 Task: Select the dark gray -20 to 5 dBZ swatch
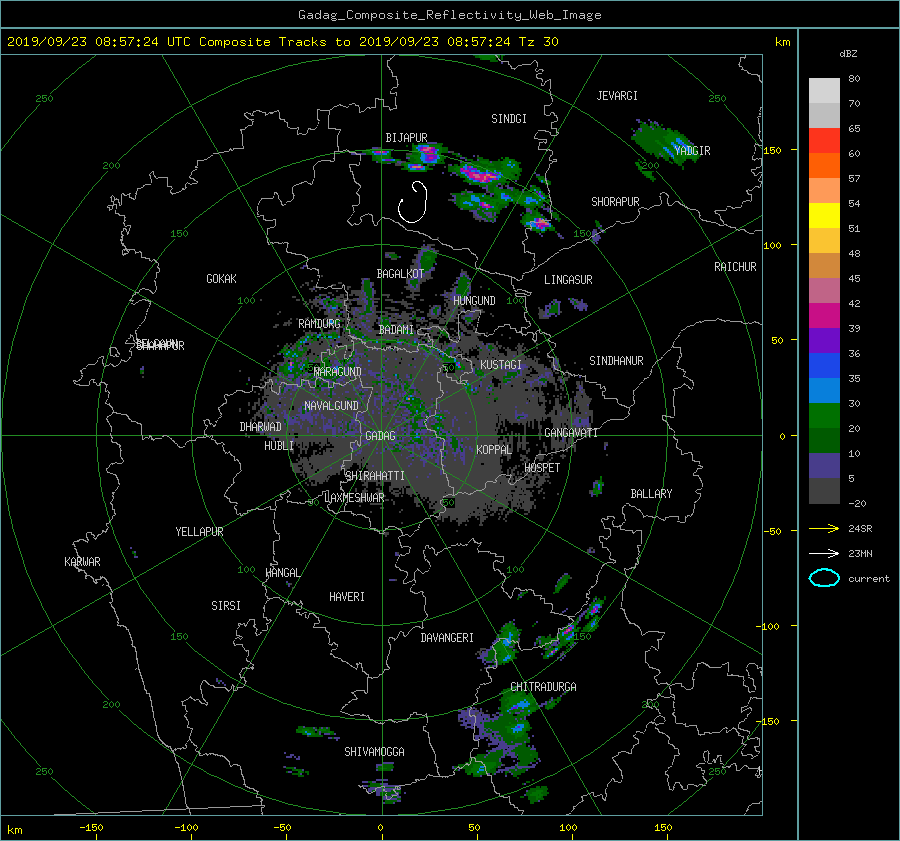click(824, 490)
